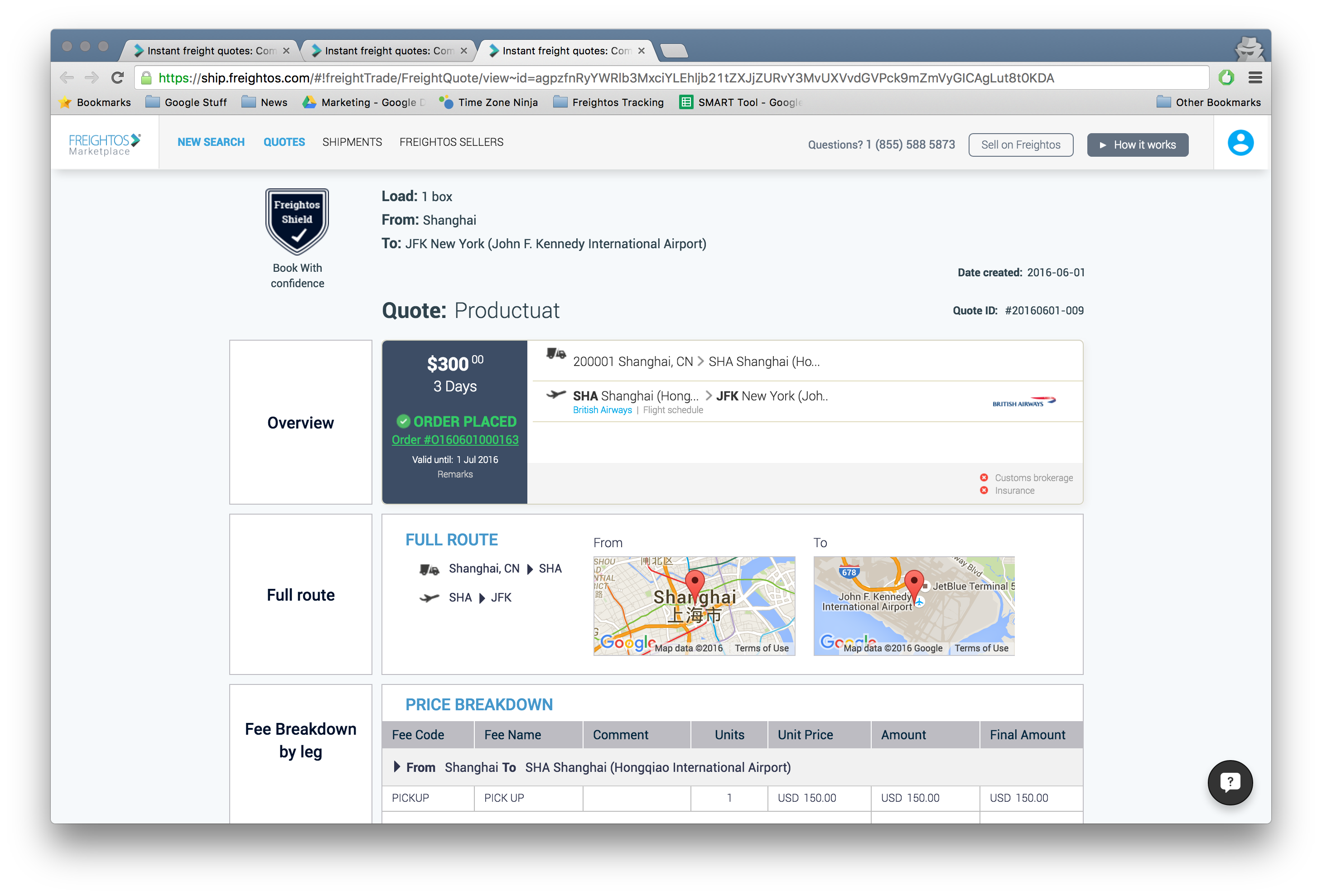The image size is (1322, 896).
Task: Click the Customs brokerage red X indicator
Action: [x=984, y=477]
